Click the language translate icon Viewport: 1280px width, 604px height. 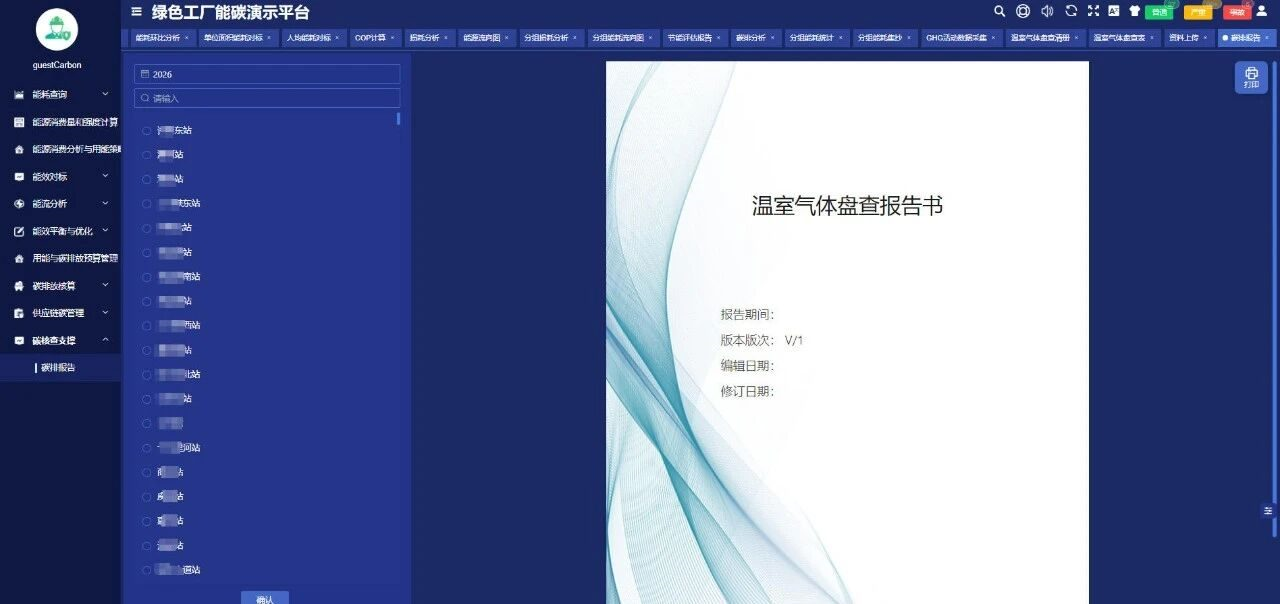pyautogui.click(x=1114, y=11)
